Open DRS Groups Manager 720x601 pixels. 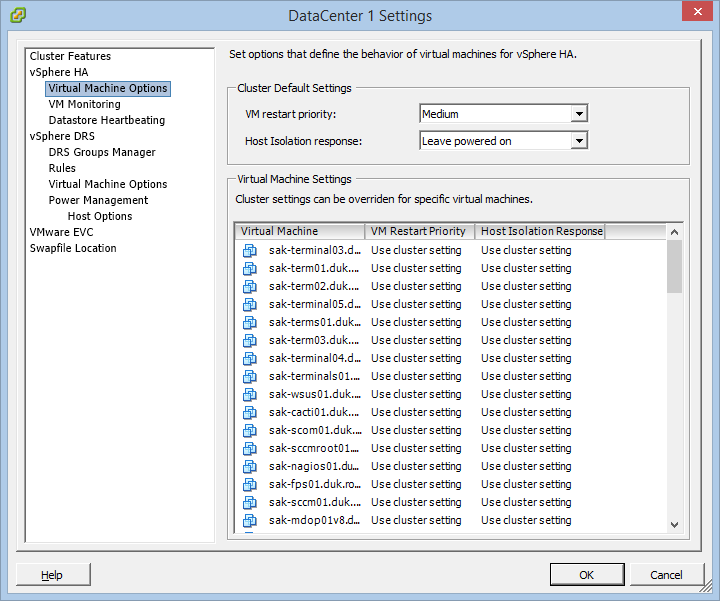click(102, 152)
